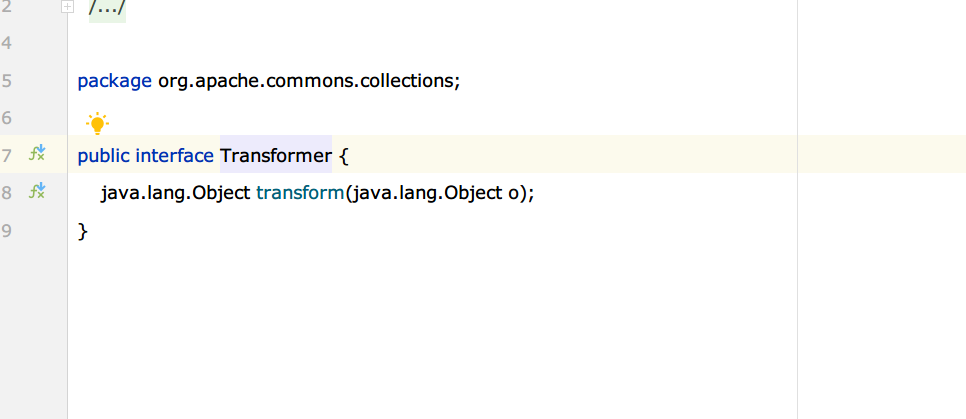
Task: Click line number 9 in the gutter
Action: [6, 231]
